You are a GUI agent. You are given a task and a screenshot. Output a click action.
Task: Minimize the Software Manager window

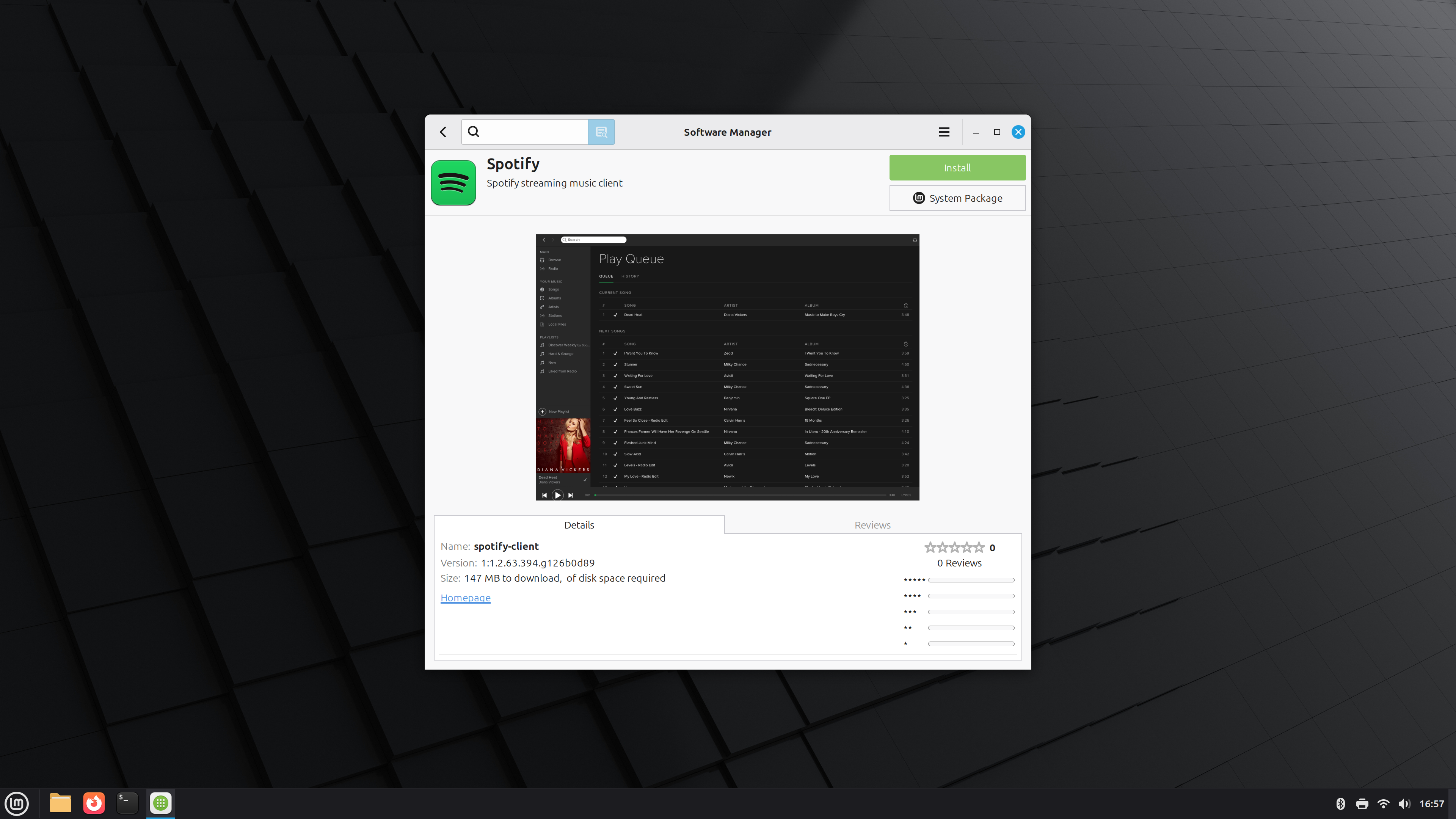(x=976, y=132)
